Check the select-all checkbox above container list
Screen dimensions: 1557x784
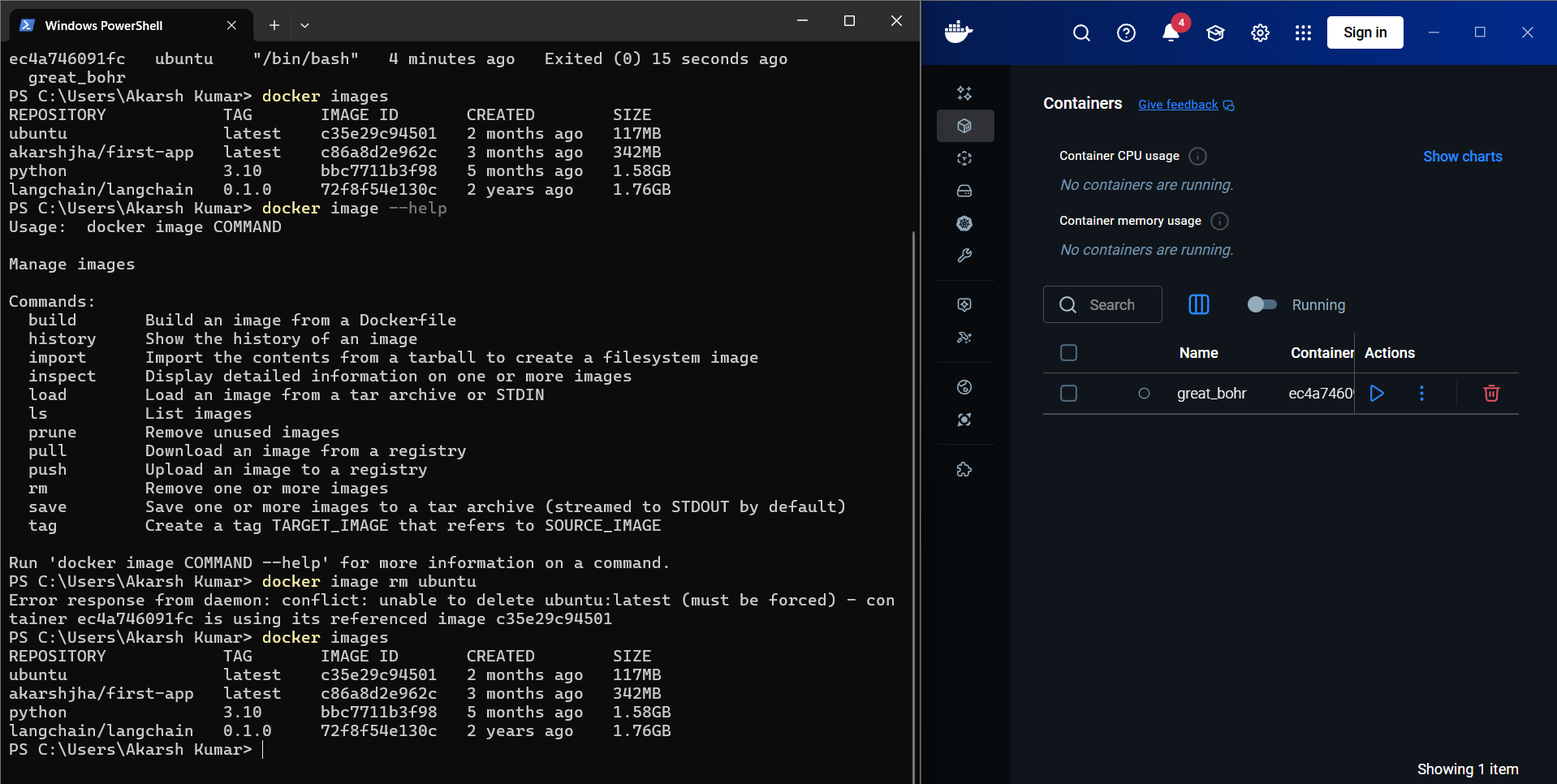click(x=1068, y=352)
